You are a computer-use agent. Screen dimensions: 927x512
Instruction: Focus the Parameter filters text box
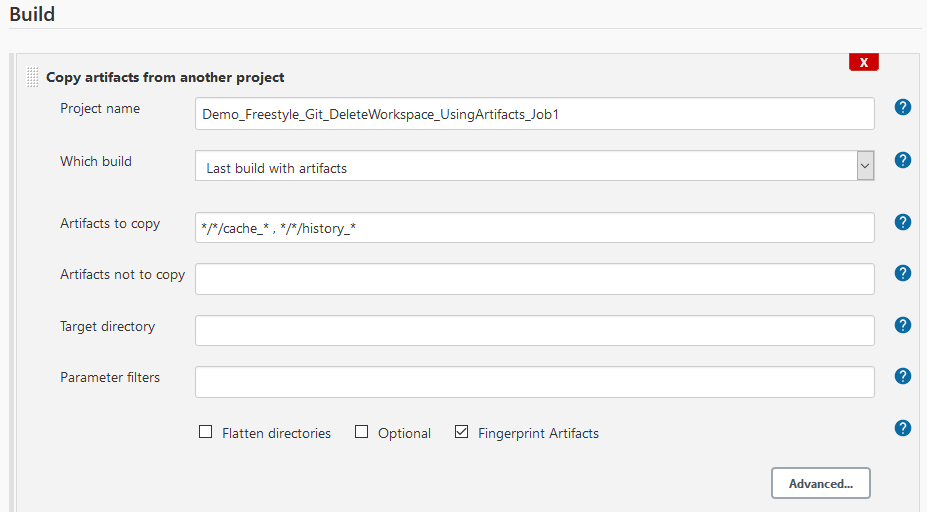click(534, 382)
